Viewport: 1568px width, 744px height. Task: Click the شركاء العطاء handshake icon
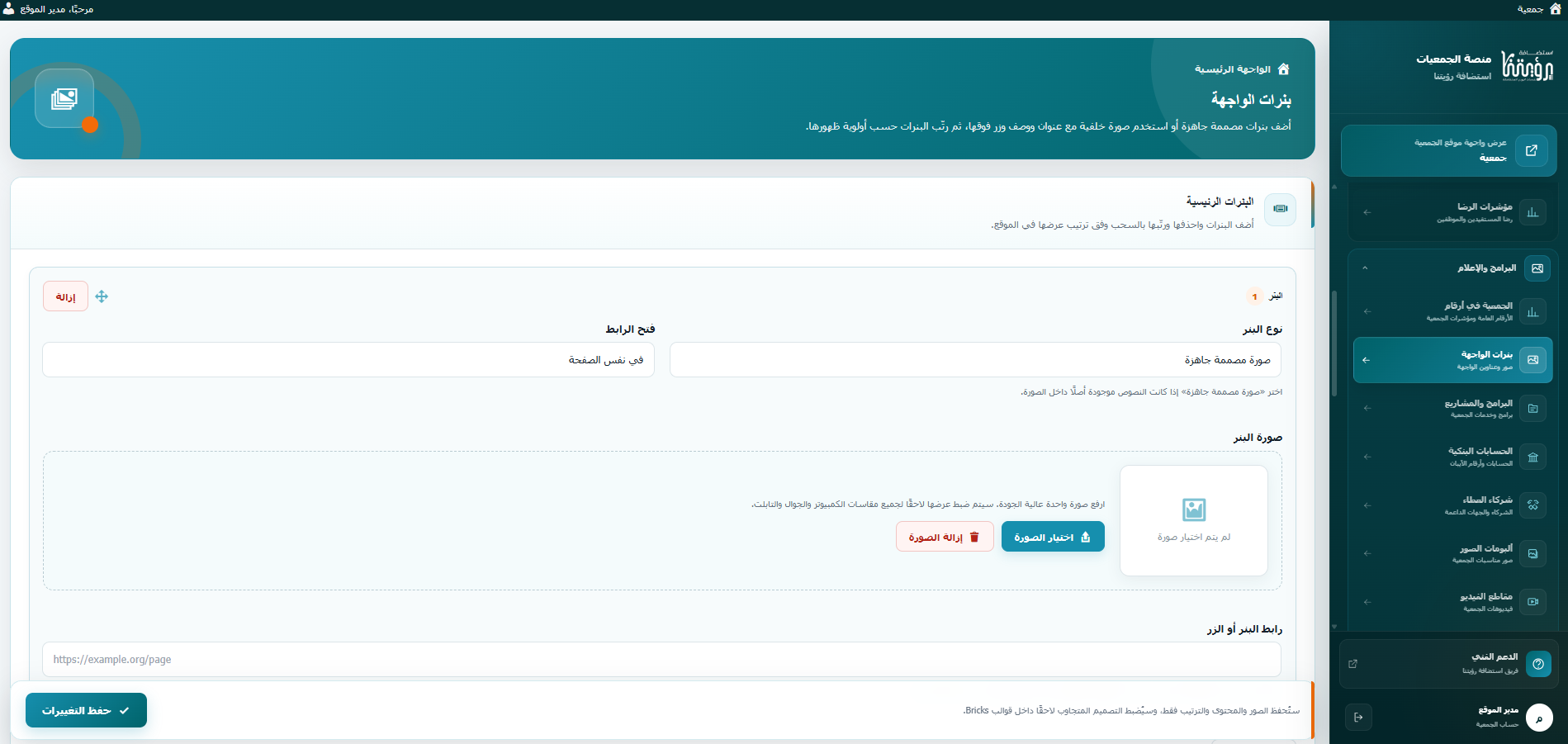pos(1532,505)
